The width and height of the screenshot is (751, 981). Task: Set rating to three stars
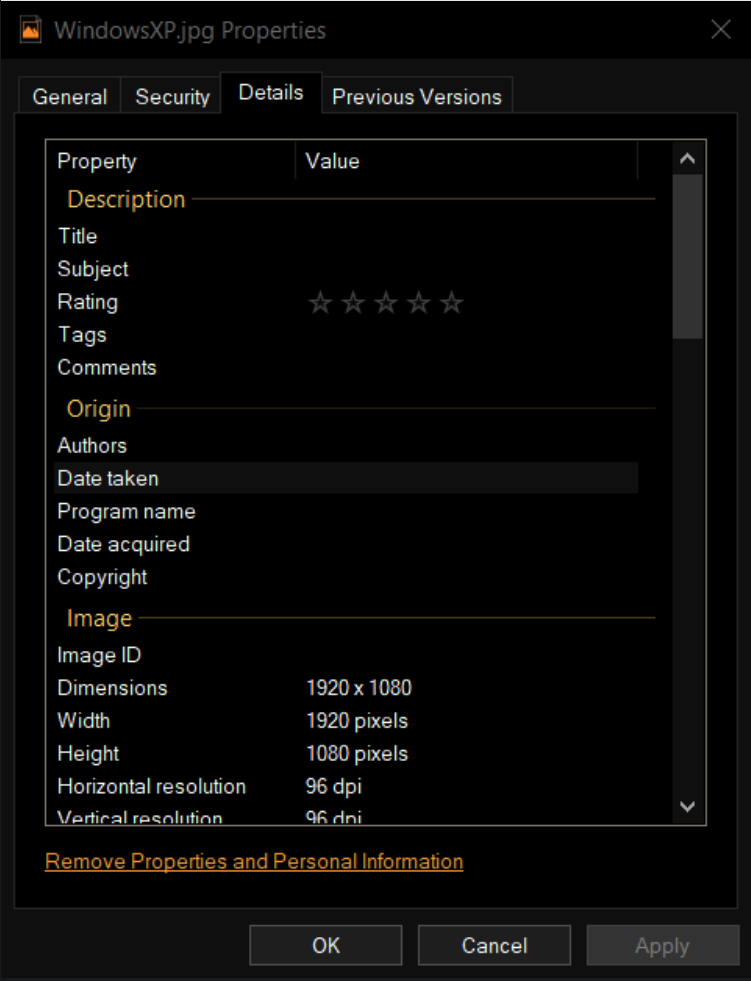386,303
